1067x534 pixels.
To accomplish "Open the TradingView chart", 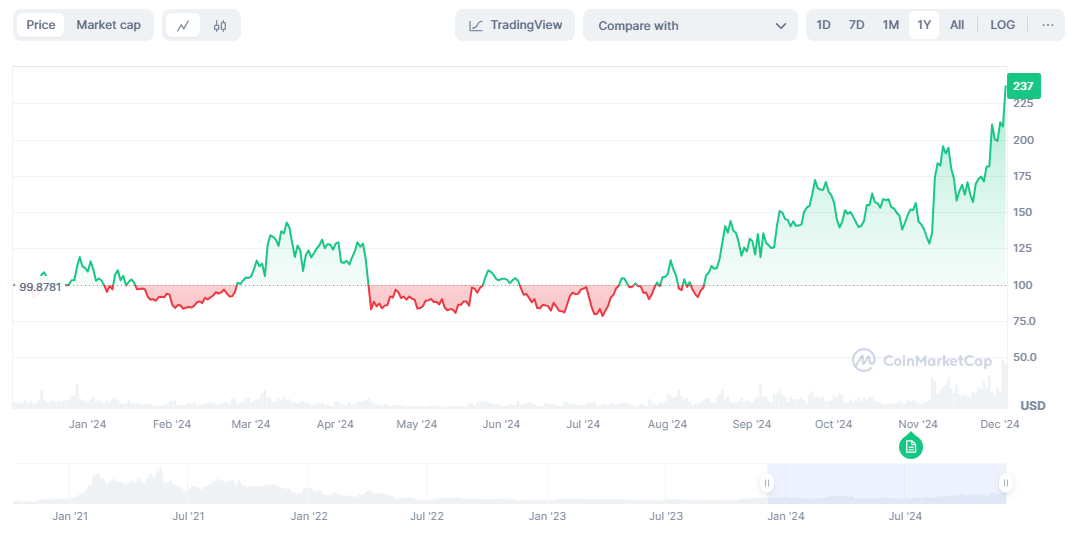I will pyautogui.click(x=515, y=25).
